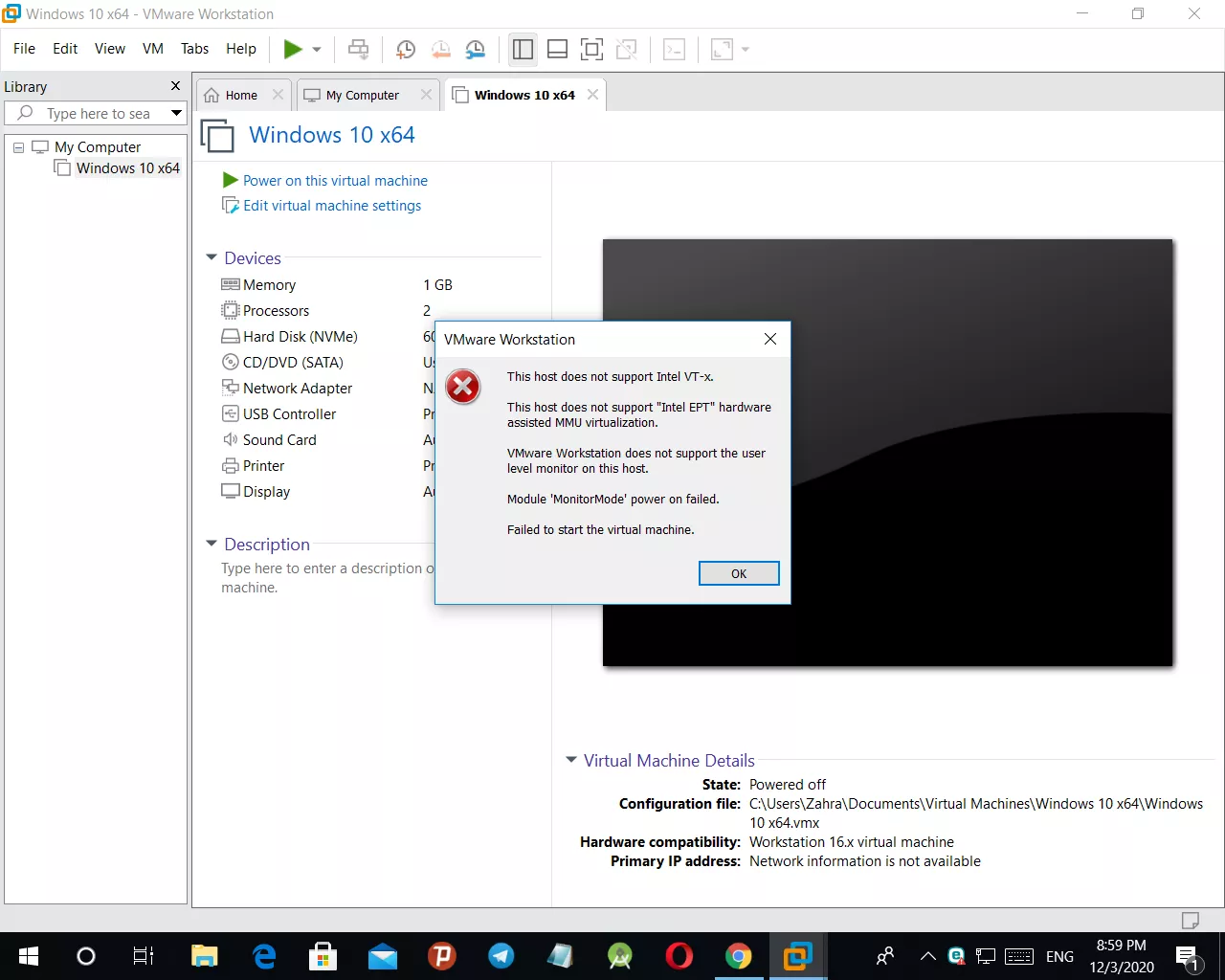Open the Tabs menu

(x=194, y=49)
